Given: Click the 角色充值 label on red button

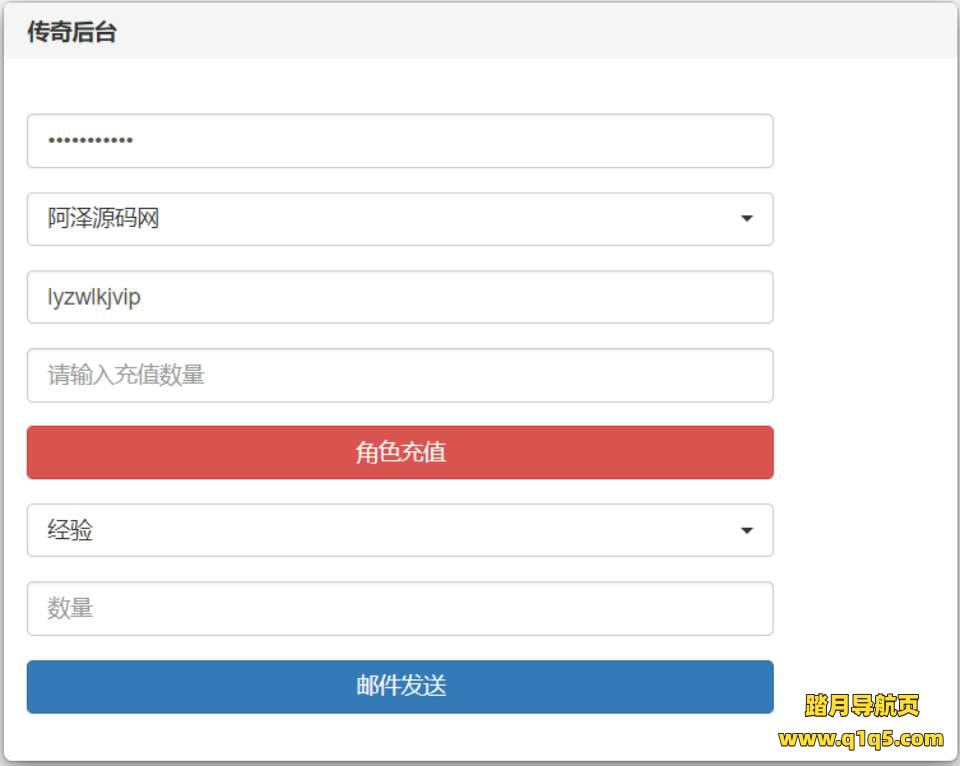Looking at the screenshot, I should [400, 453].
